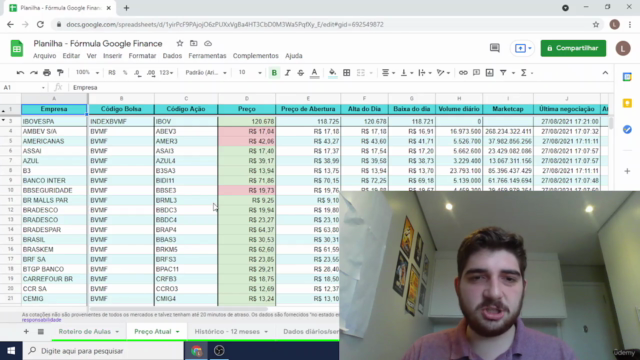Open the Dados menu
This screenshot has width=640, height=360.
click(x=172, y=56)
